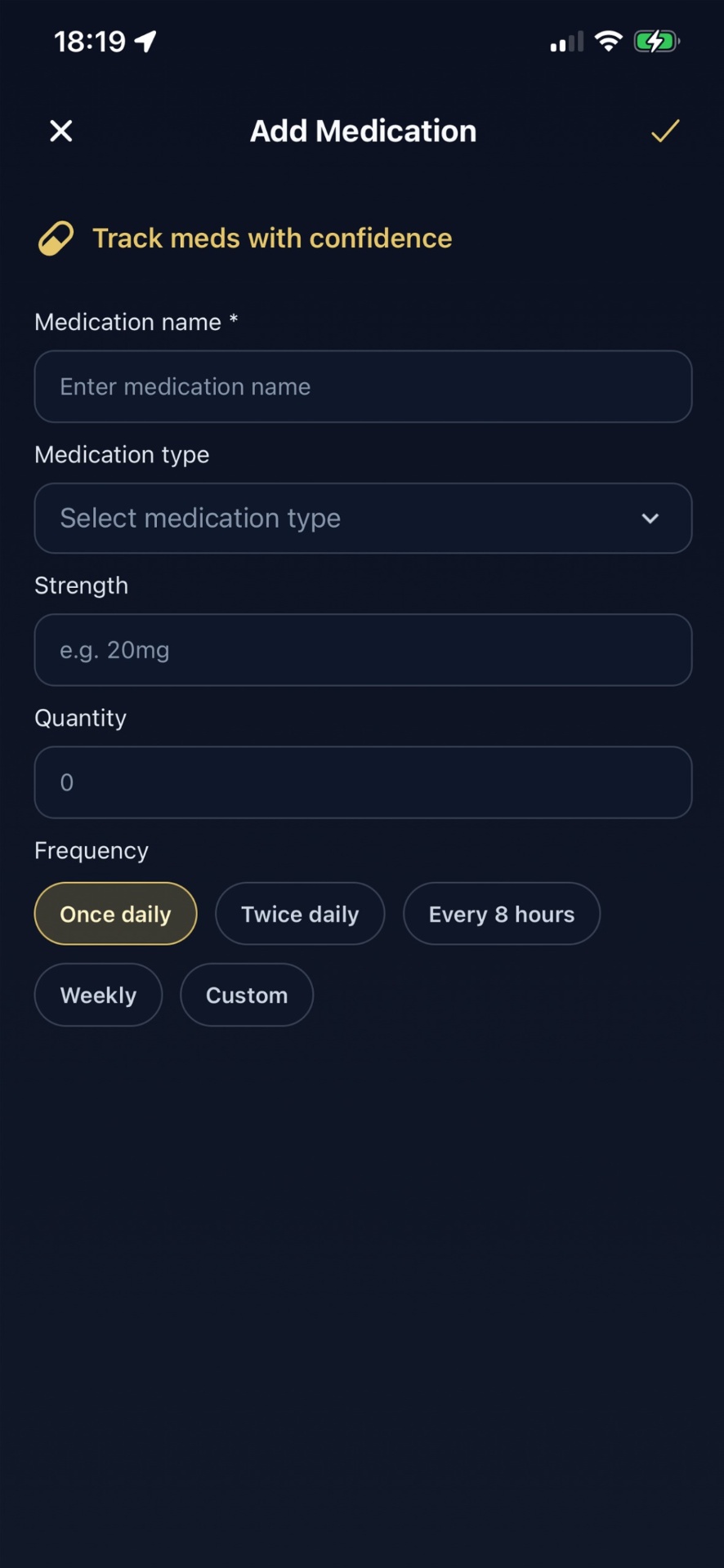
Task: Select the Twice daily frequency option
Action: coord(300,914)
